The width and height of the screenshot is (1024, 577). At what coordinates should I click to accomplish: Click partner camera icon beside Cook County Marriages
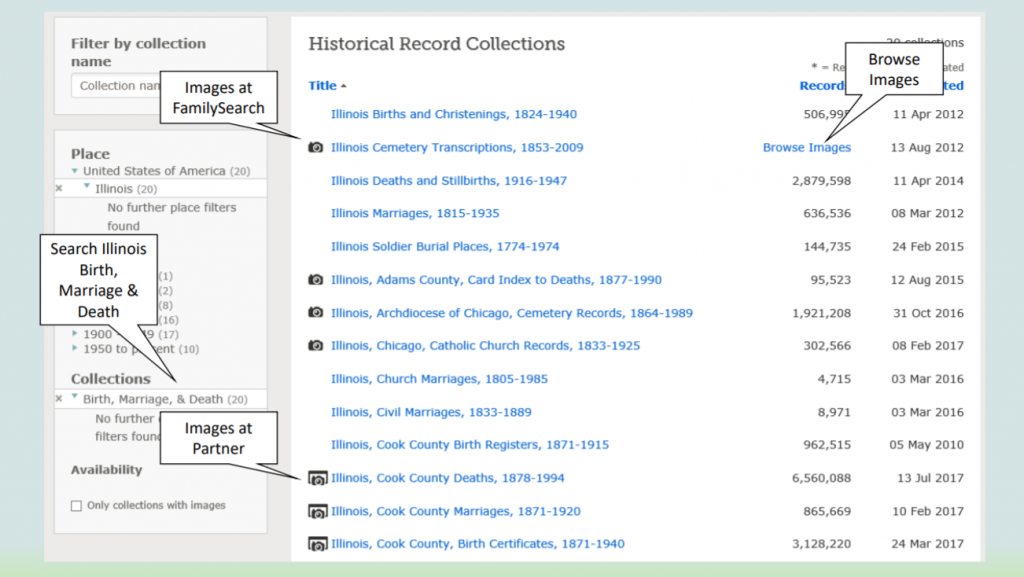coord(317,512)
